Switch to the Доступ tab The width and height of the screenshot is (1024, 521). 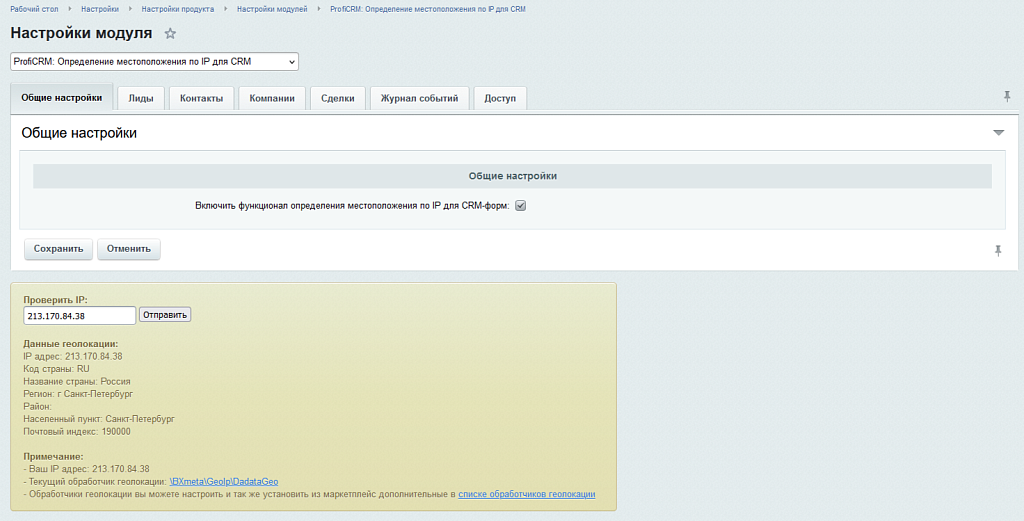coord(500,98)
